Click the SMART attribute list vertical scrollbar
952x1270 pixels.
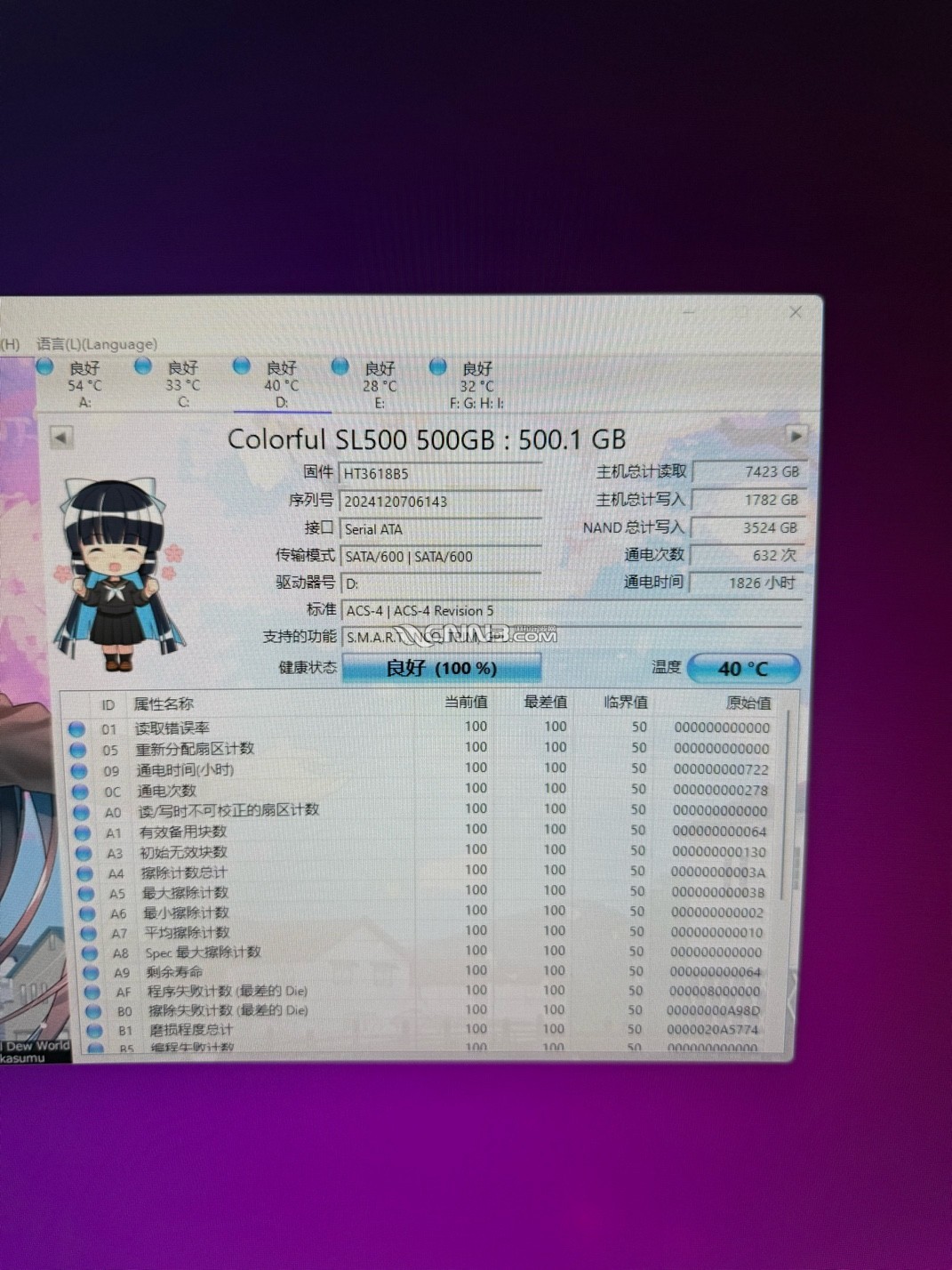point(784,800)
